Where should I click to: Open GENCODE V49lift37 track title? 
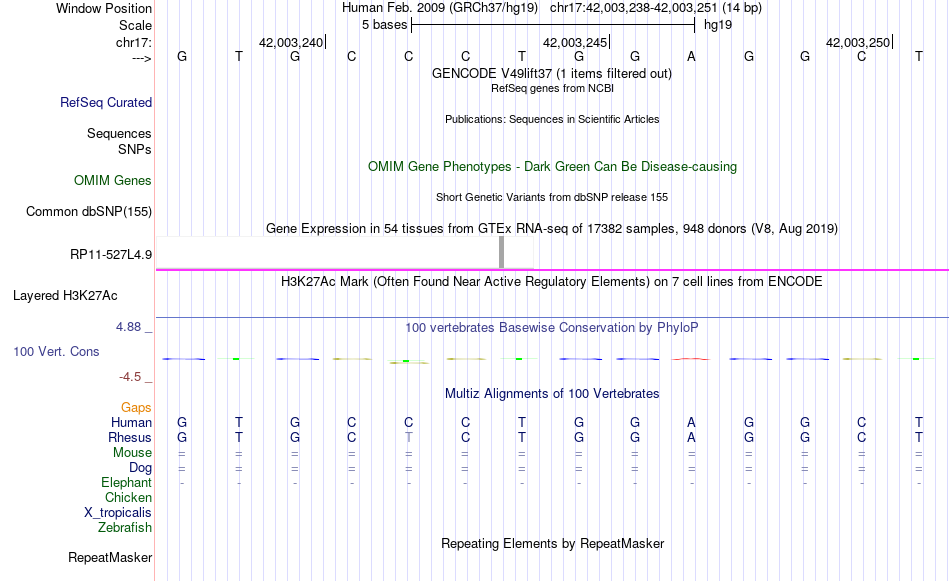(551, 73)
